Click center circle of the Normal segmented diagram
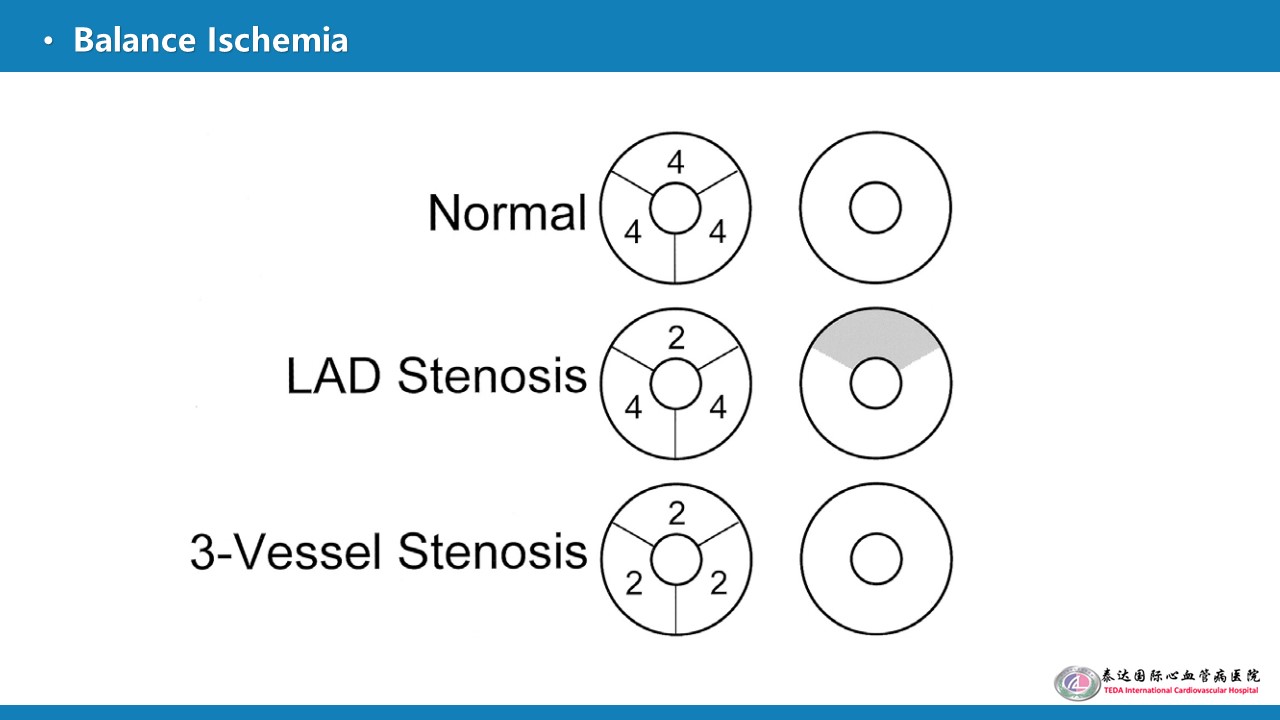 [x=675, y=209]
